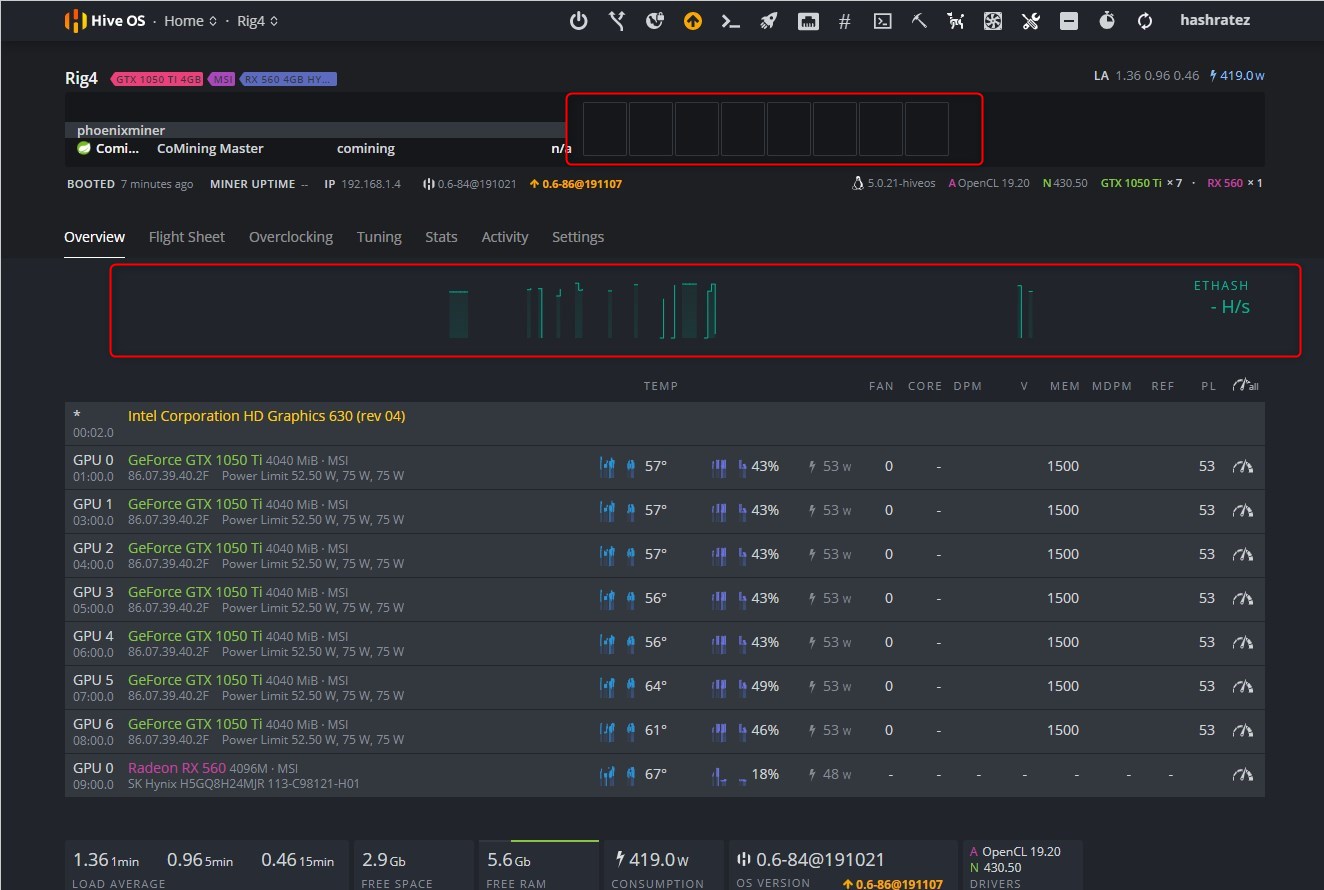Click the CoMining Master wallet name
This screenshot has height=890, width=1324.
click(210, 148)
